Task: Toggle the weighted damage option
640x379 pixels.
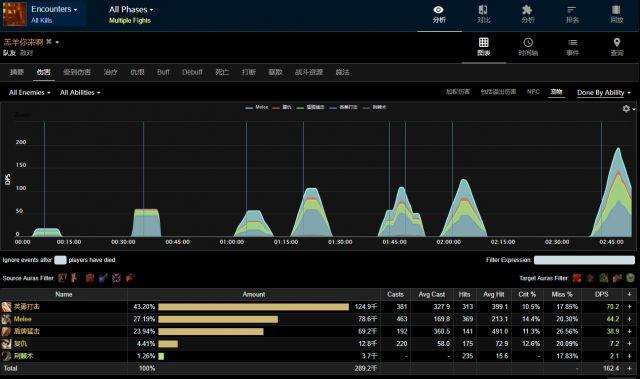Action: [x=458, y=92]
